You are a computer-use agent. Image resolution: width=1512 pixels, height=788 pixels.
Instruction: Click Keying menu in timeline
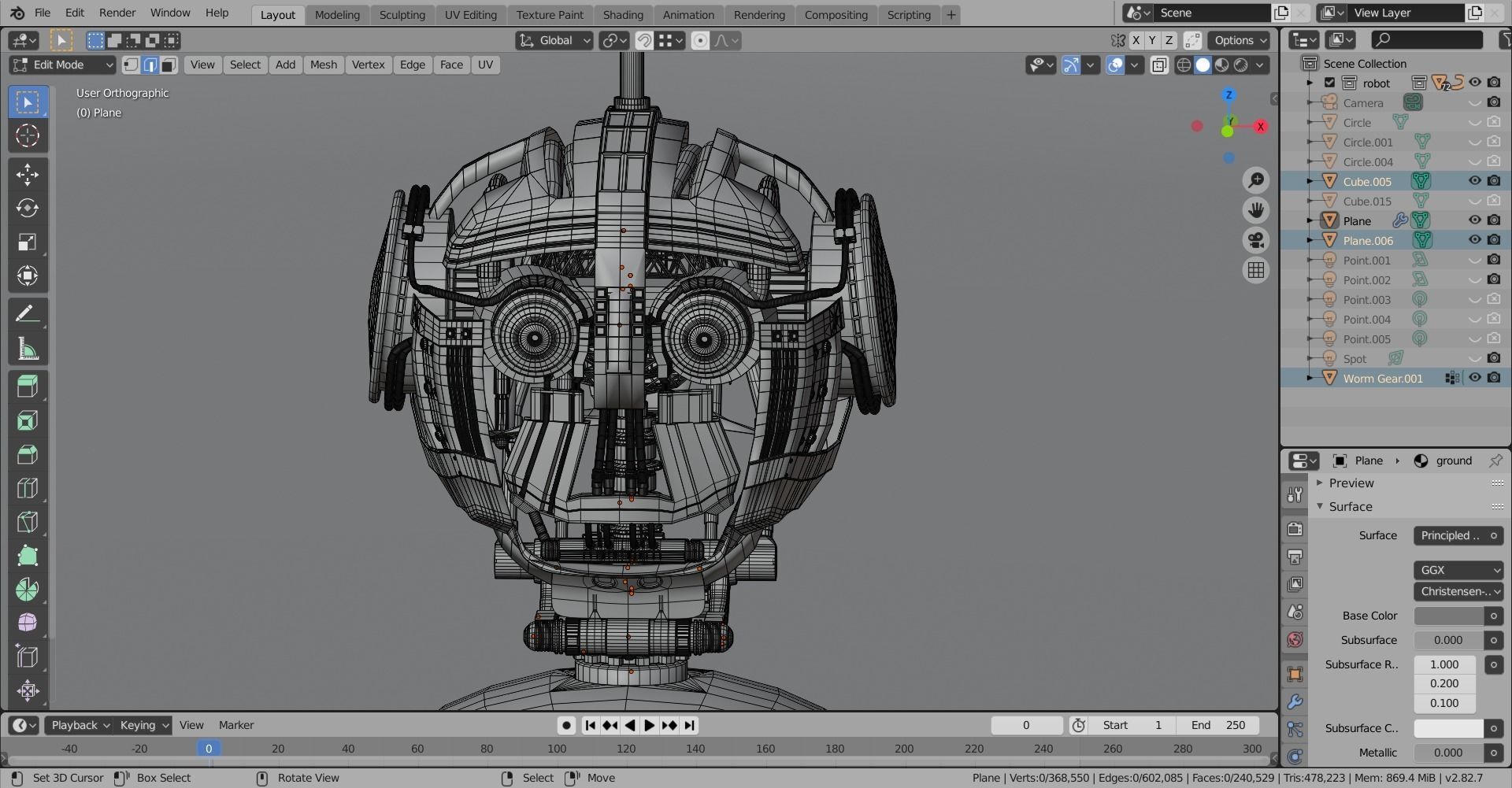(x=143, y=725)
